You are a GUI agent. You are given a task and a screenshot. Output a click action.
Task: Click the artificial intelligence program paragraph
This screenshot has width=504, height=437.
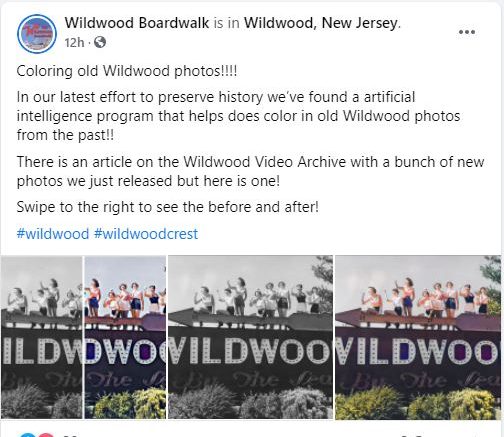pyautogui.click(x=238, y=116)
